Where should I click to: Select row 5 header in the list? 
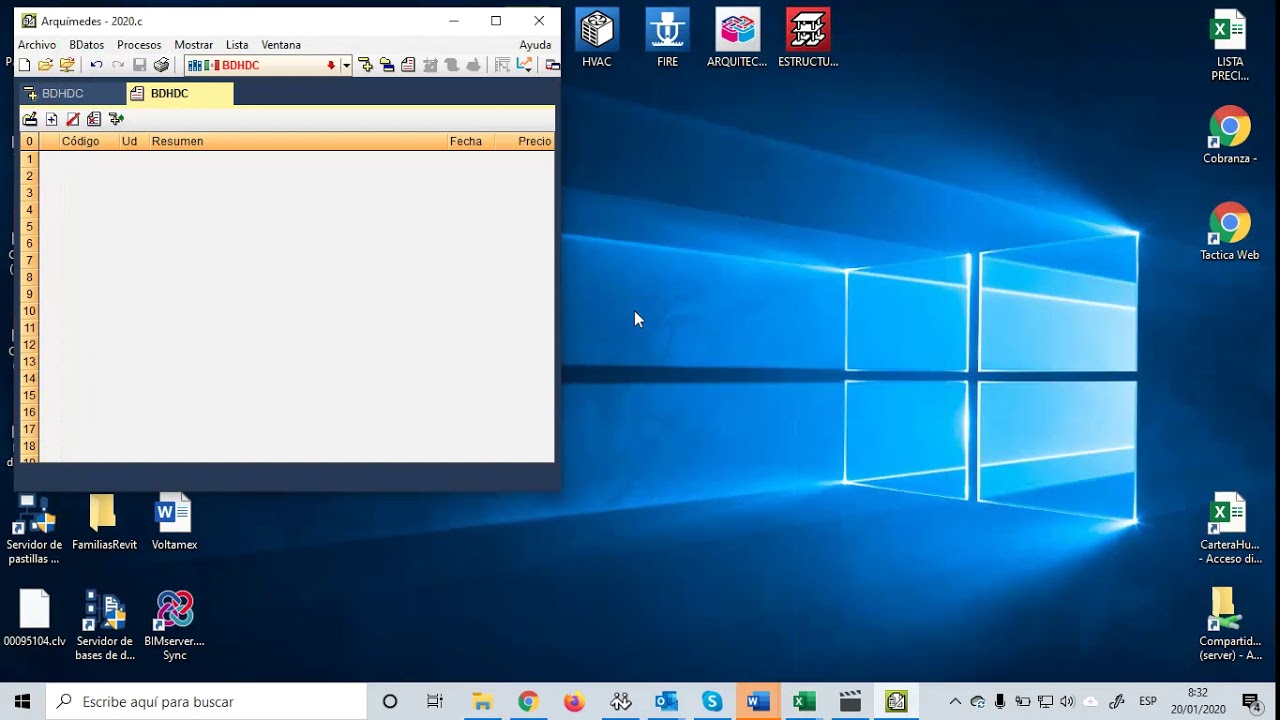click(29, 226)
